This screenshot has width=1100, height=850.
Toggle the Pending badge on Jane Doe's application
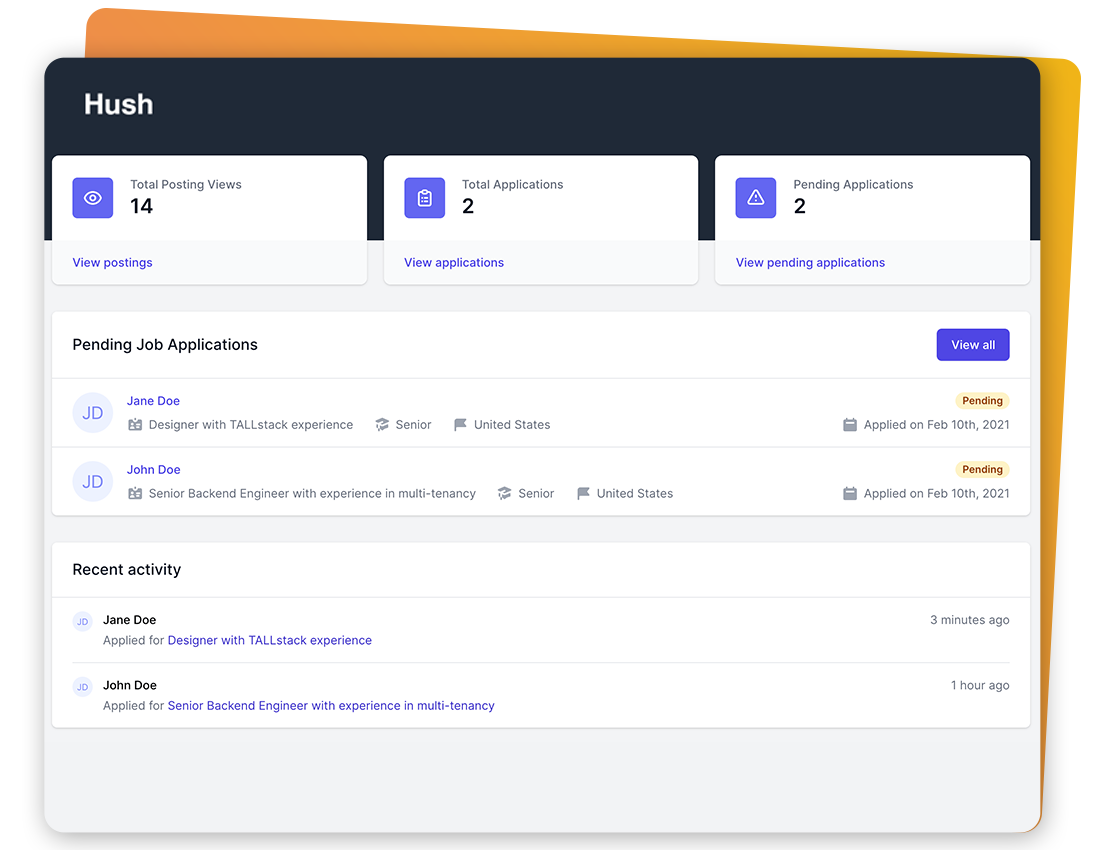(x=982, y=400)
